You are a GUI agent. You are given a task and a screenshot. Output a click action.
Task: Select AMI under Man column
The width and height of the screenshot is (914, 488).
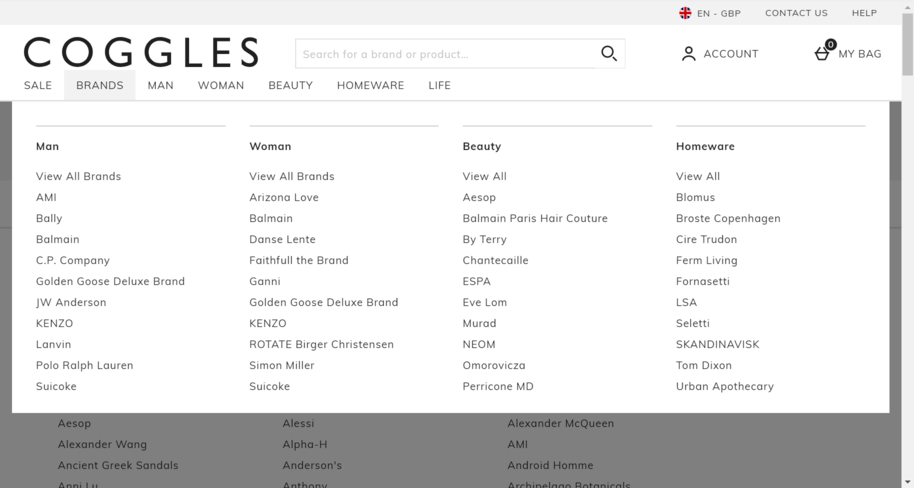[x=46, y=197]
